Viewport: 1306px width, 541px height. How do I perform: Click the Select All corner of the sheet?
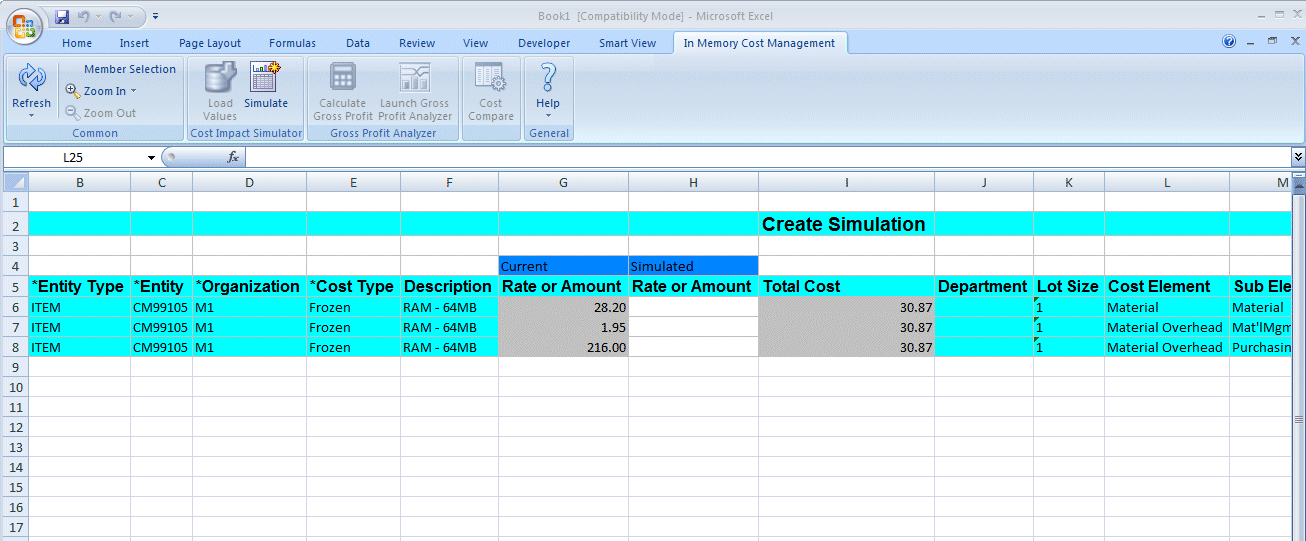click(x=16, y=181)
